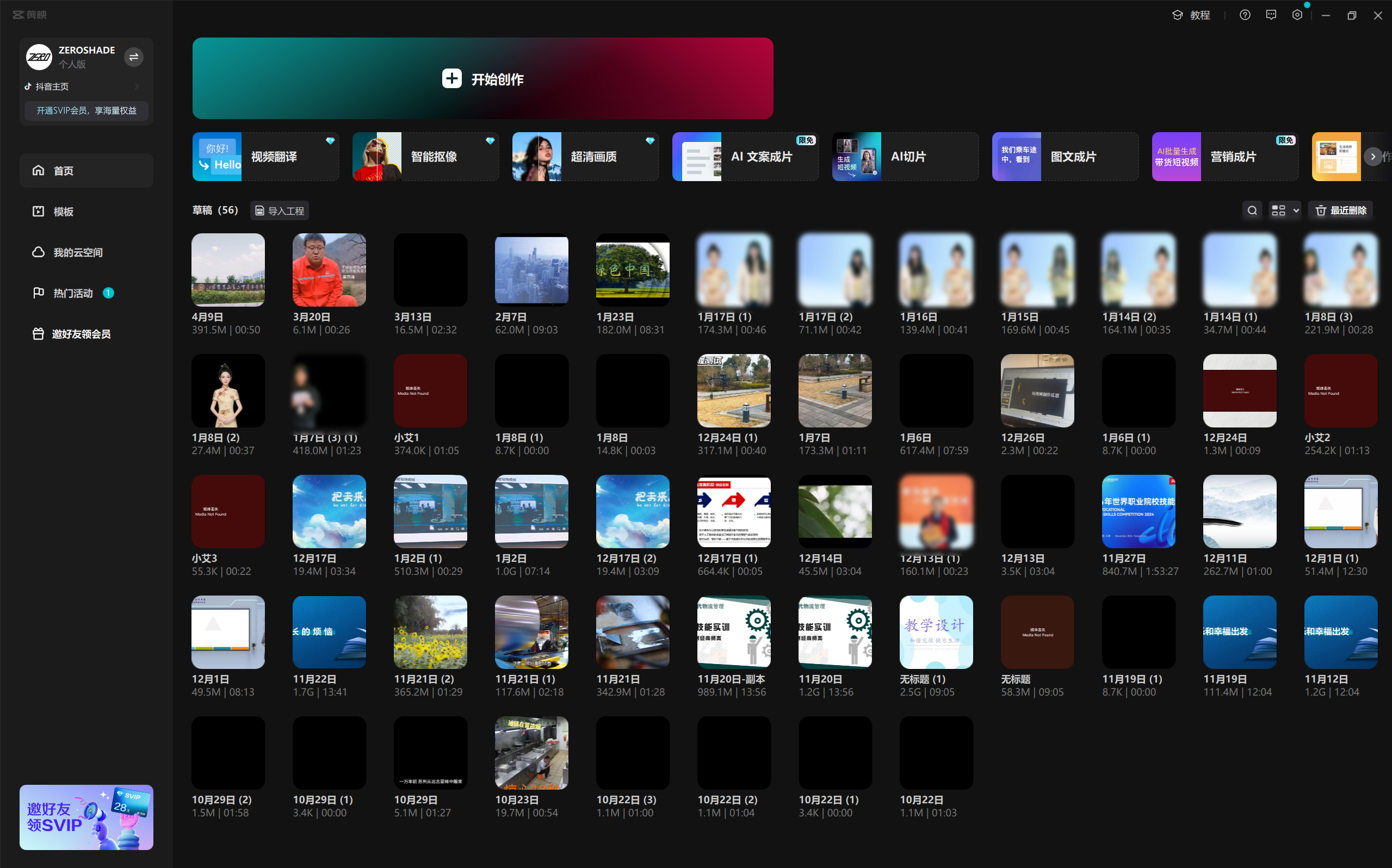The height and width of the screenshot is (868, 1392).
Task: Click the 开始创作 button
Action: click(482, 79)
